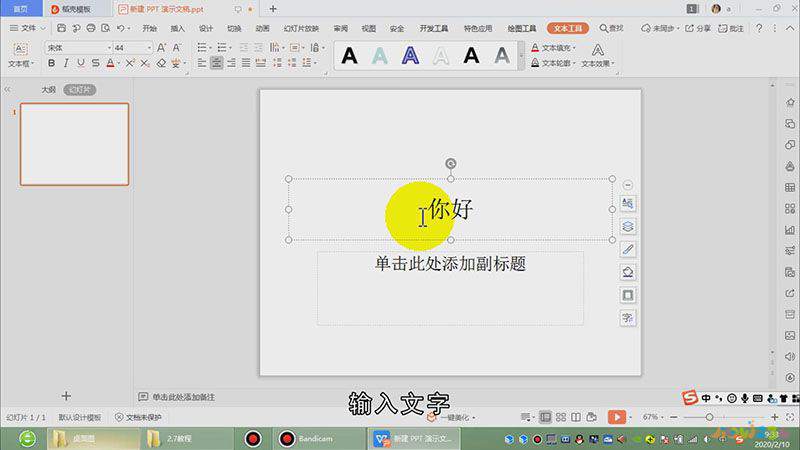Open the font color A dropdown
The image size is (800, 450).
tap(118, 64)
